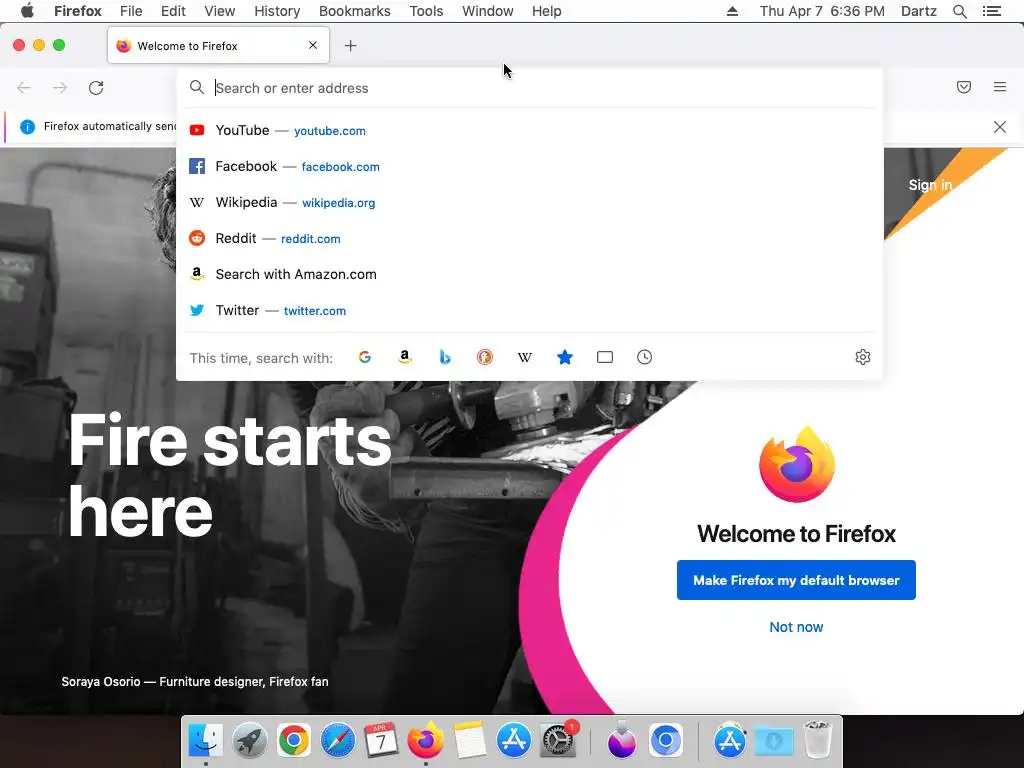1024x768 pixels.
Task: Launch Google Chrome from the Dock
Action: 294,741
